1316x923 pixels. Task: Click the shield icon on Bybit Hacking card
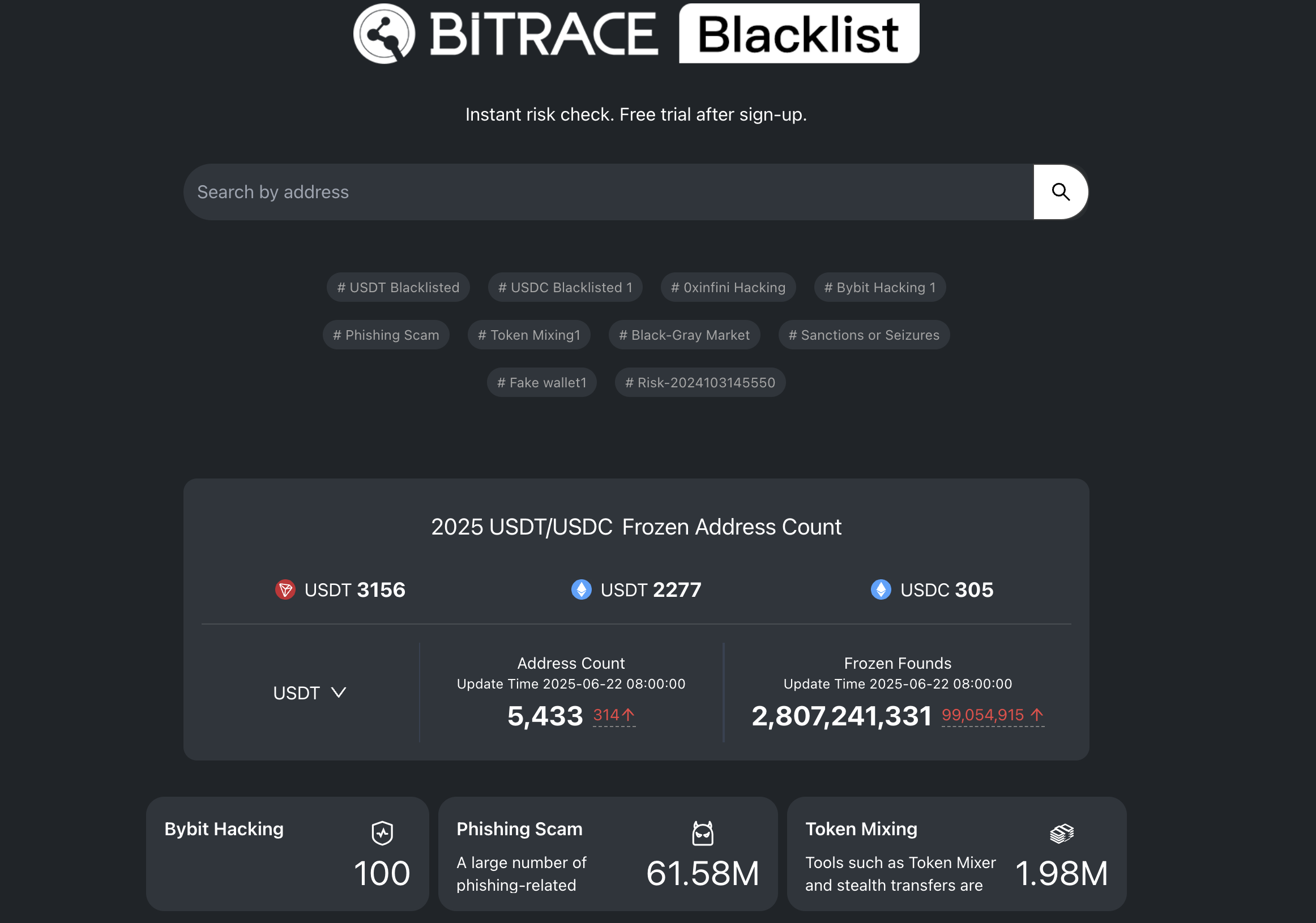(382, 833)
